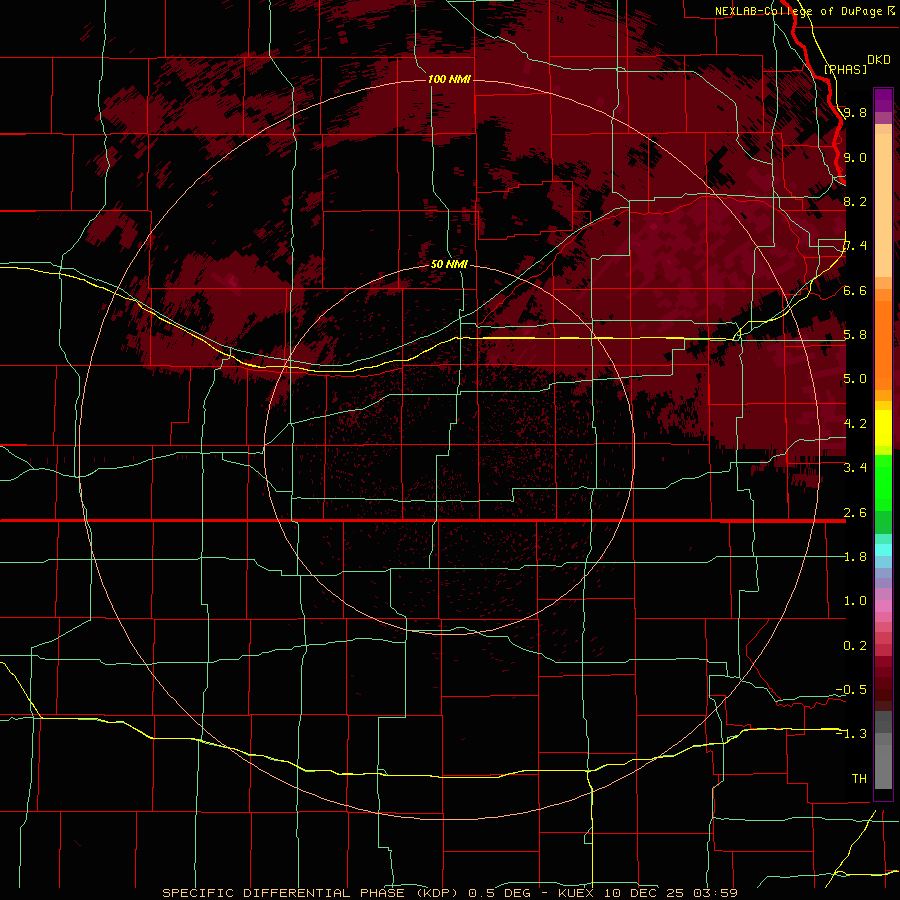Image resolution: width=900 pixels, height=900 pixels.
Task: Click the logo symbol after "DuPage"
Action: click(x=890, y=11)
